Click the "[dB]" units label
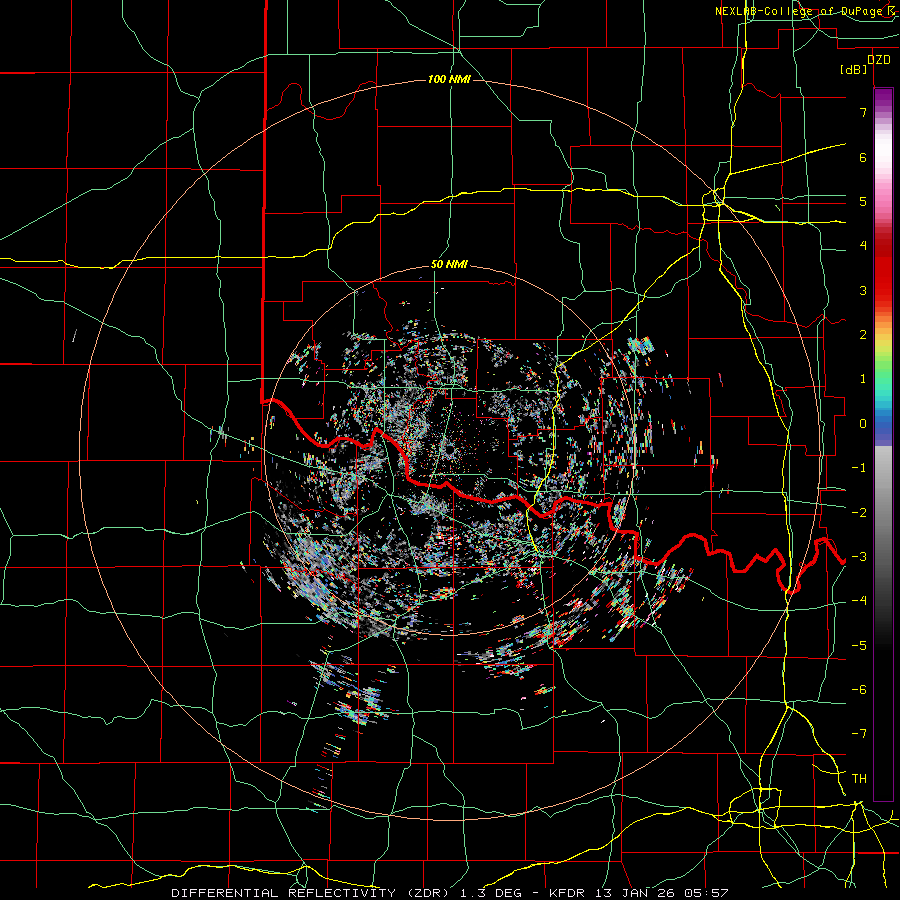The image size is (900, 900). pyautogui.click(x=854, y=70)
